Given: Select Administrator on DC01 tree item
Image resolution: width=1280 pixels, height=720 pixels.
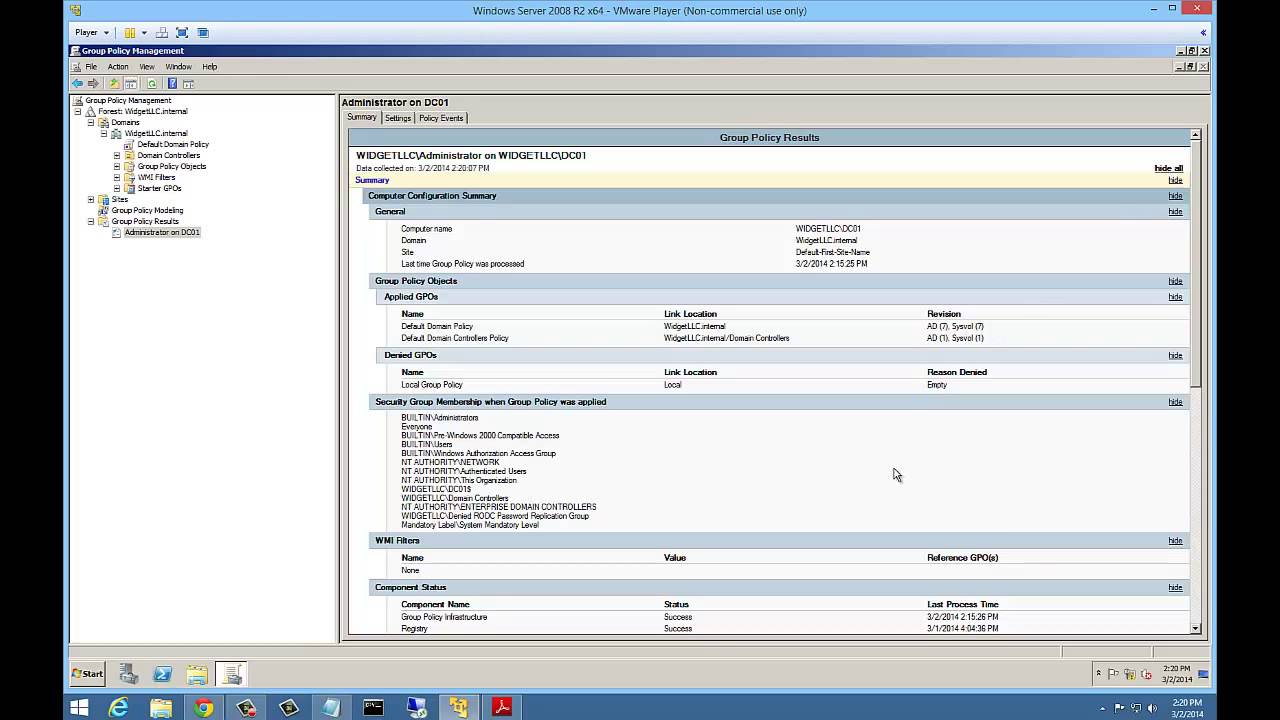Looking at the screenshot, I should [x=161, y=232].
